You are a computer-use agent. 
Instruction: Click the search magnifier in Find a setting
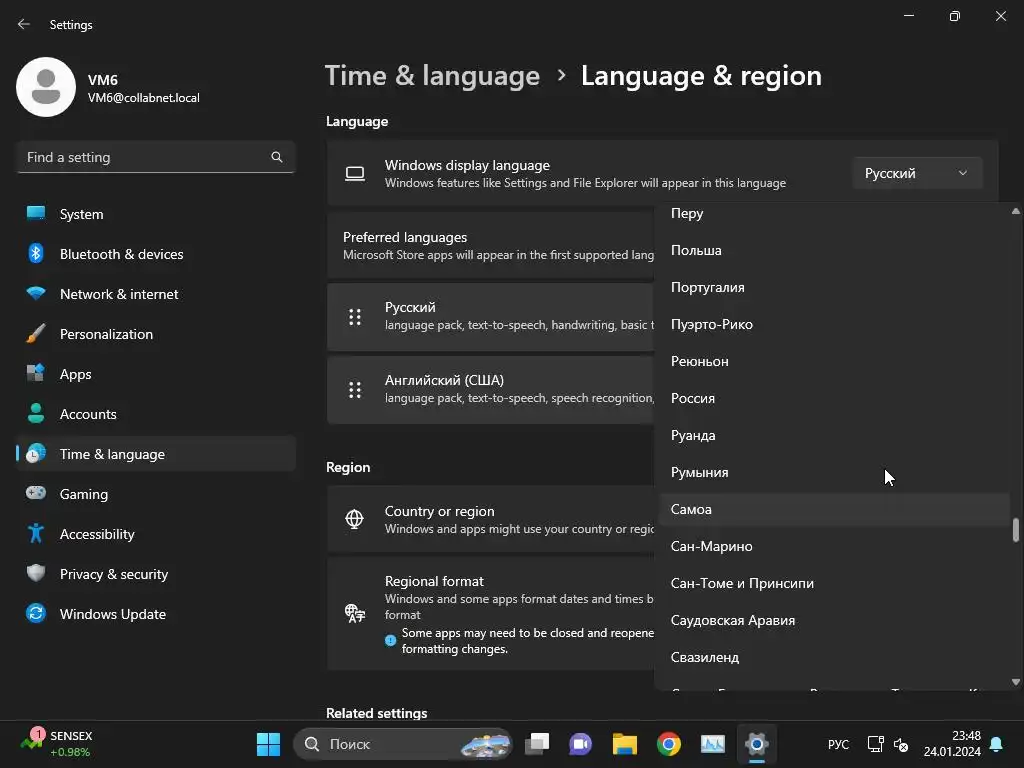277,157
